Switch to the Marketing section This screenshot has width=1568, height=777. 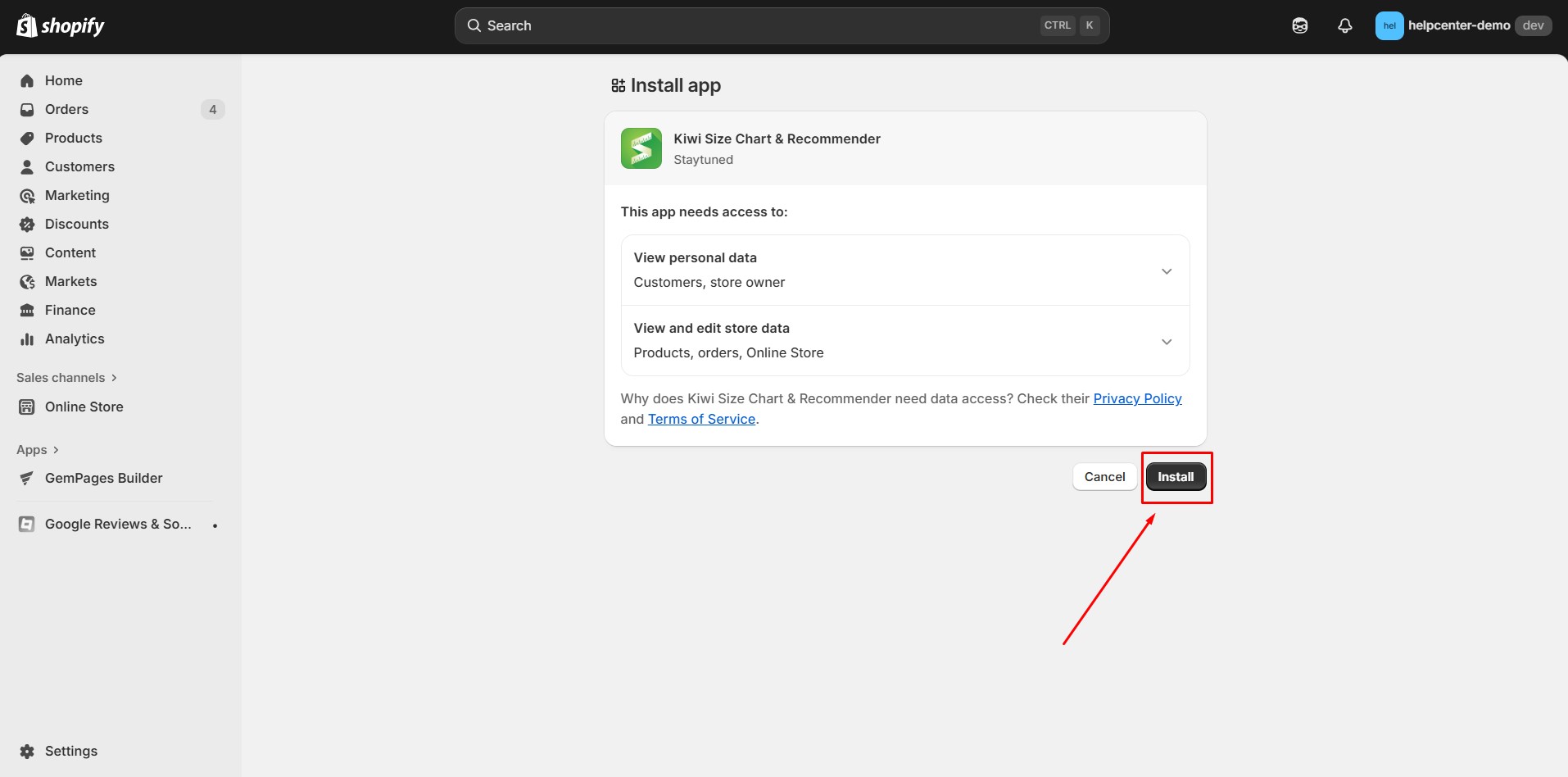pos(77,195)
